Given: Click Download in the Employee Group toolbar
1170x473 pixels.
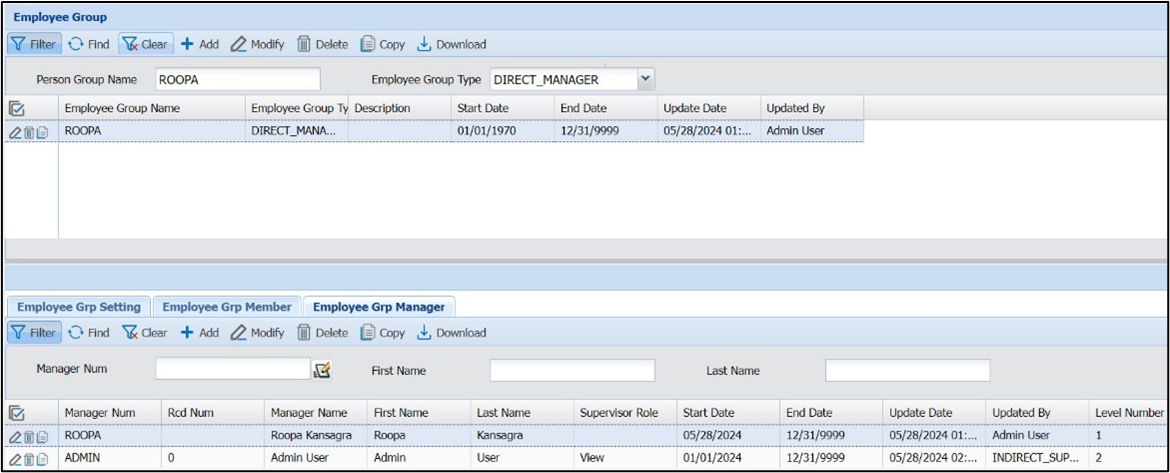Looking at the screenshot, I should (x=451, y=44).
